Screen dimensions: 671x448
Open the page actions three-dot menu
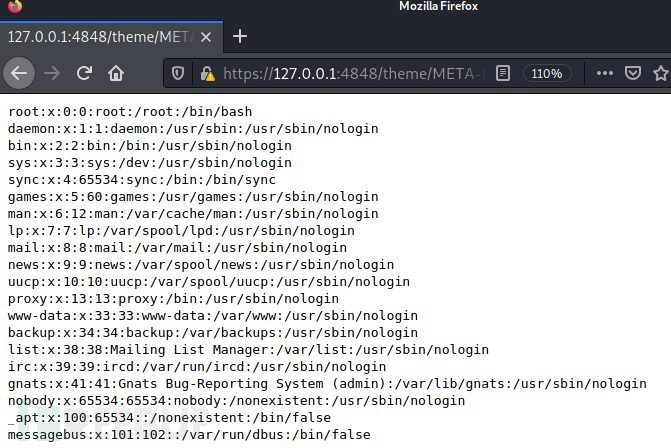[605, 73]
